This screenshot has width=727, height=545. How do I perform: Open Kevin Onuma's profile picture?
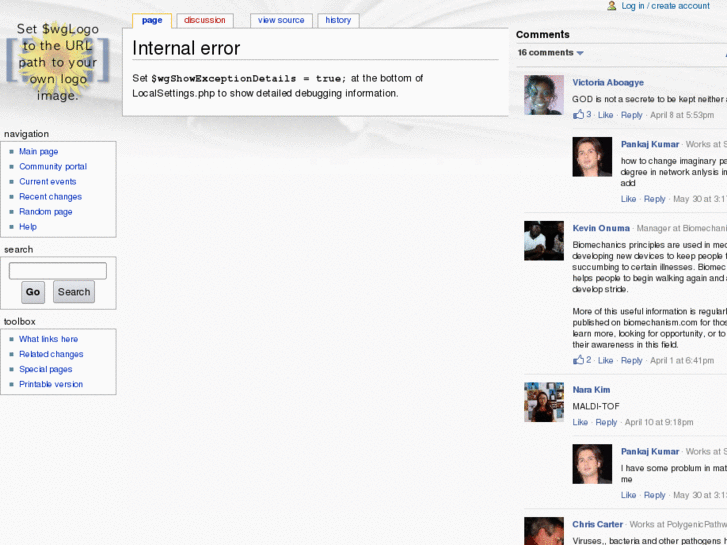[544, 241]
